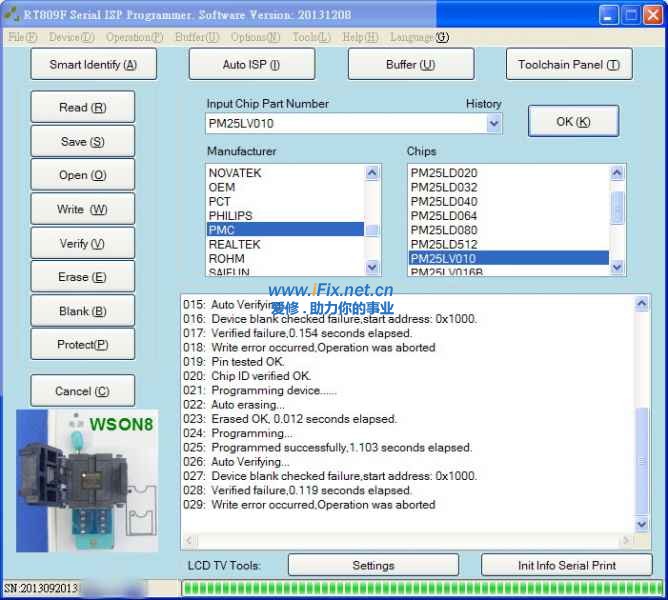Click the Smart Identify button
This screenshot has height=600, width=668.
(x=93, y=65)
